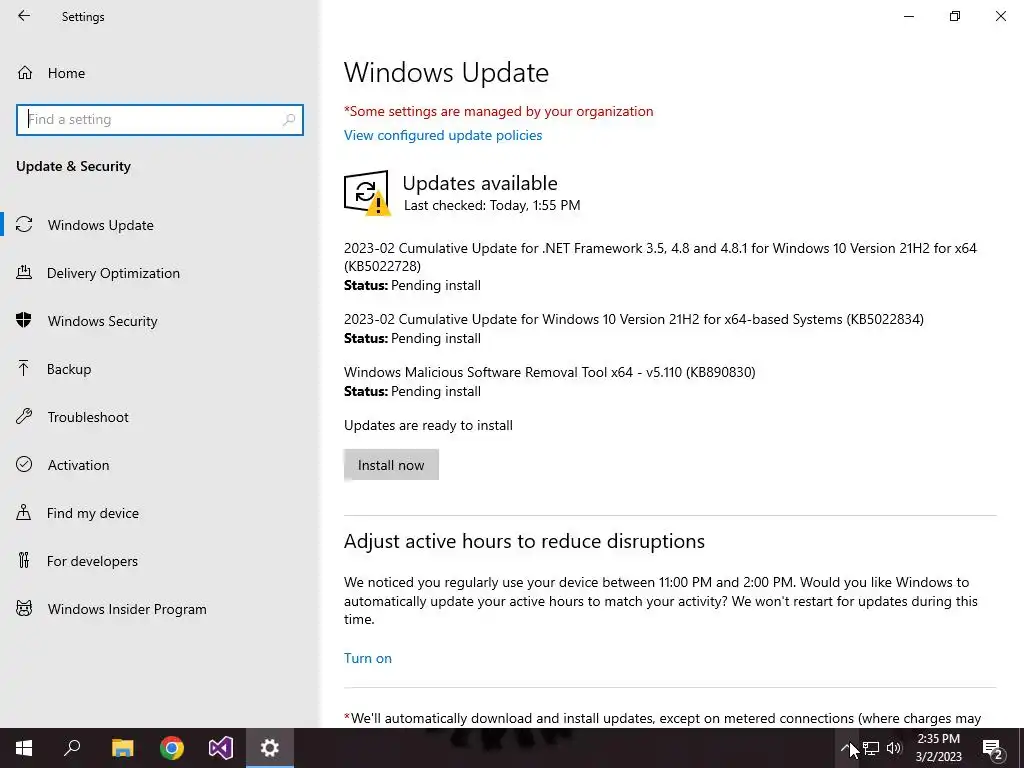This screenshot has width=1024, height=768.
Task: Go back using the Settings back arrow
Action: pos(24,16)
